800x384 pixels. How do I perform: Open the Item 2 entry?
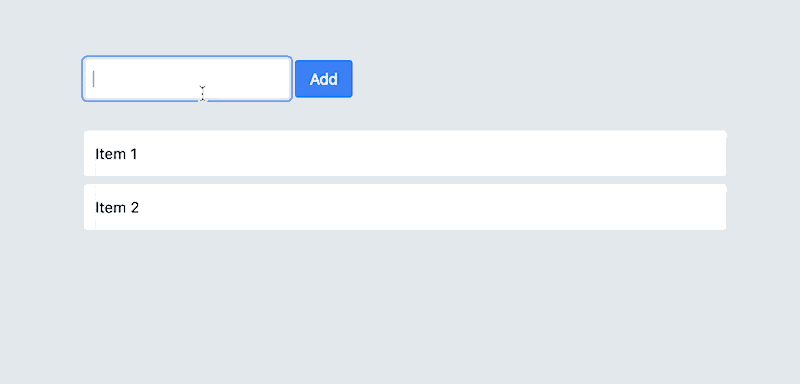coord(405,207)
